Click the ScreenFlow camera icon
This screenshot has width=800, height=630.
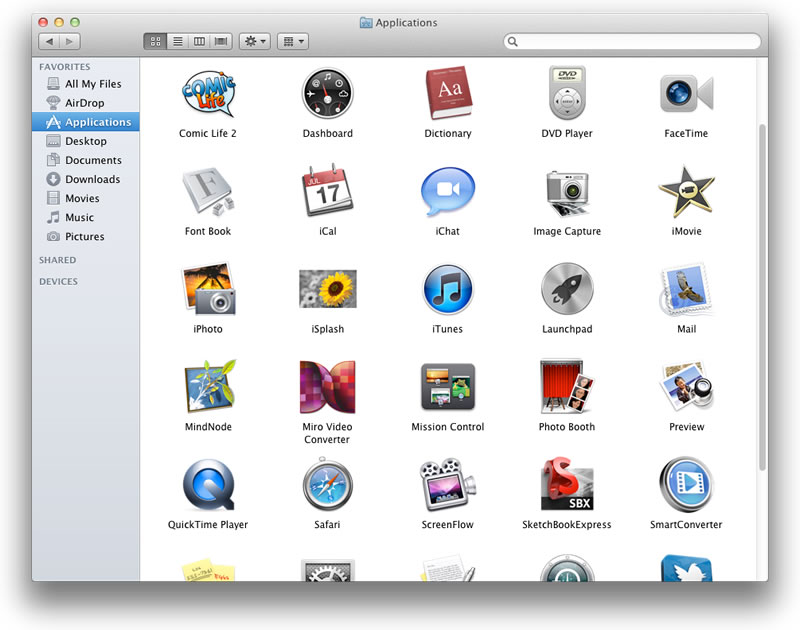point(447,486)
